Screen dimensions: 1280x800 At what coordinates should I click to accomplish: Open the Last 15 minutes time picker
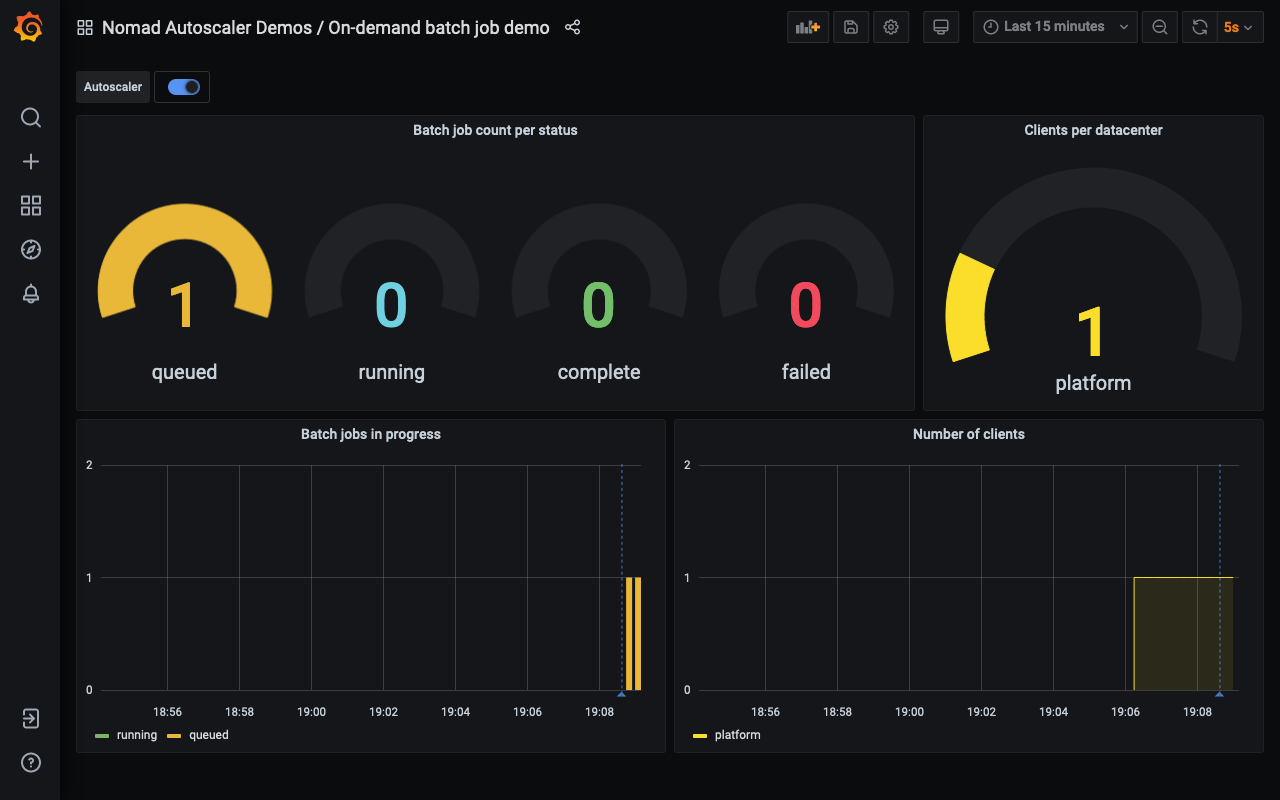click(x=1055, y=27)
